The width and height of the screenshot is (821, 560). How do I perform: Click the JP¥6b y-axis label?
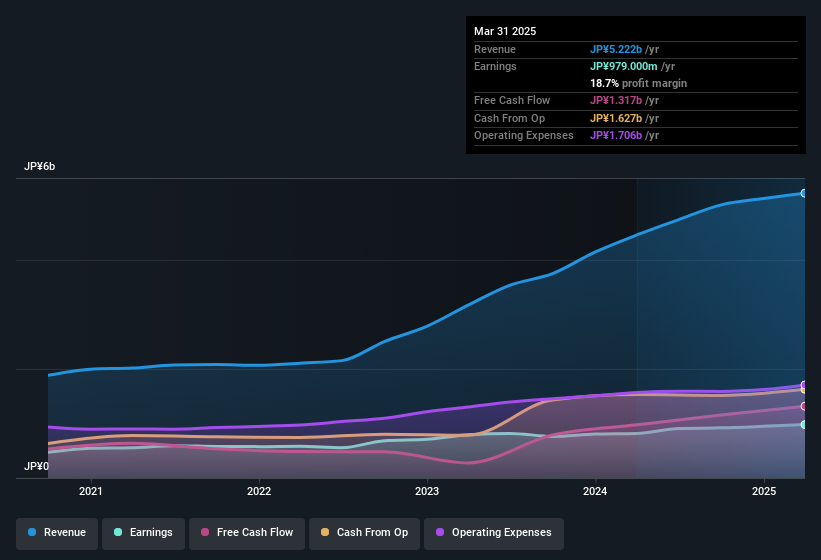pyautogui.click(x=39, y=166)
